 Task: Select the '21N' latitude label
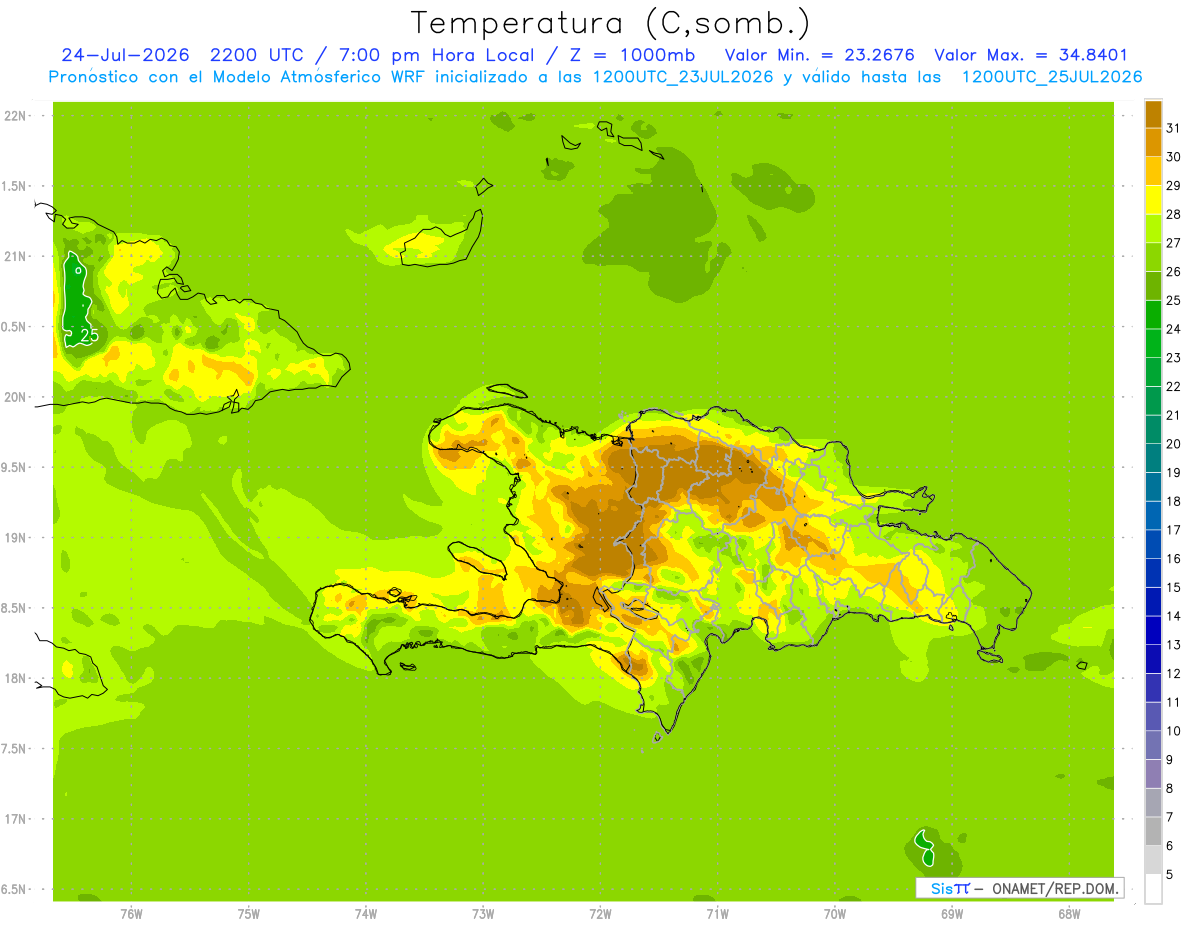pos(14,256)
